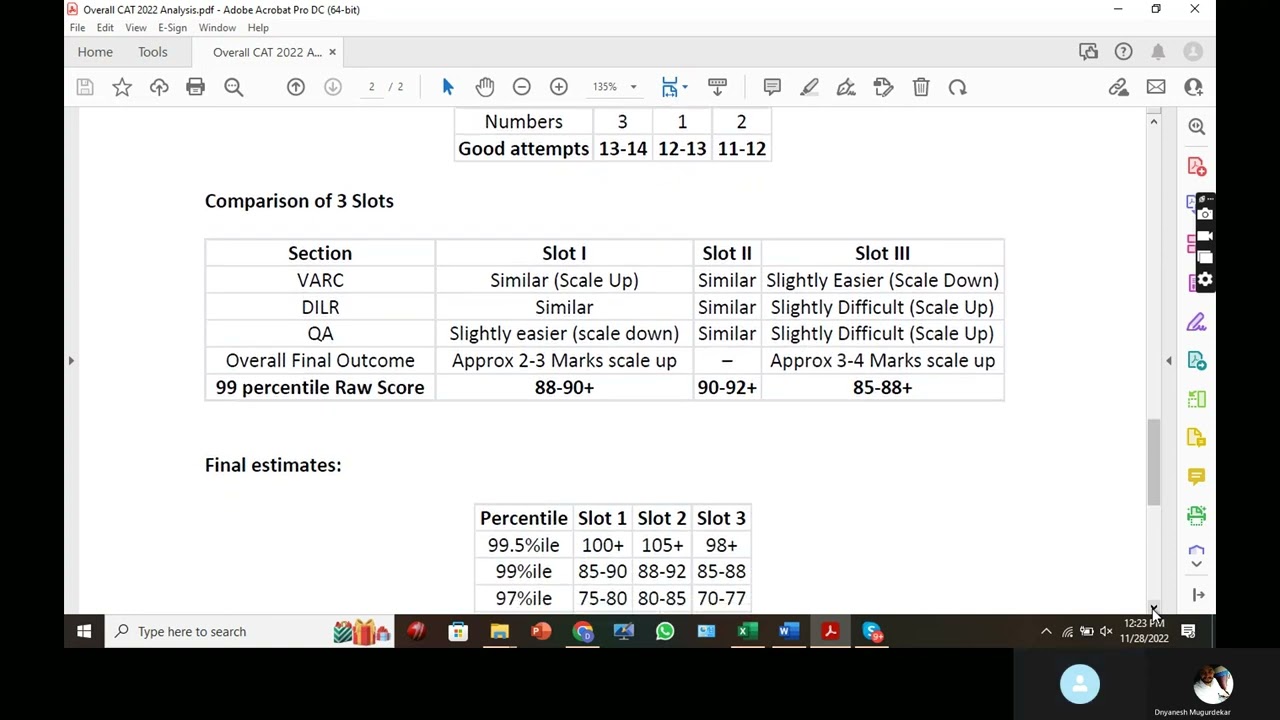1280x720 pixels.
Task: Open the Window menu
Action: tap(217, 28)
